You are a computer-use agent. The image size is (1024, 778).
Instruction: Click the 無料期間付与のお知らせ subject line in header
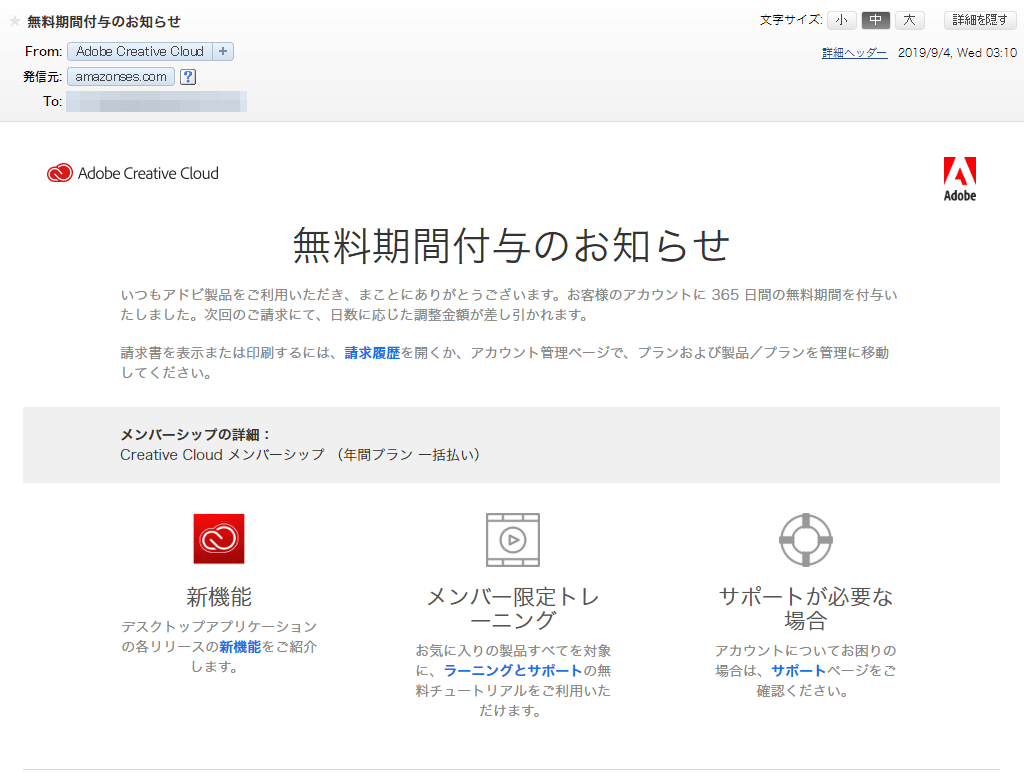(104, 22)
